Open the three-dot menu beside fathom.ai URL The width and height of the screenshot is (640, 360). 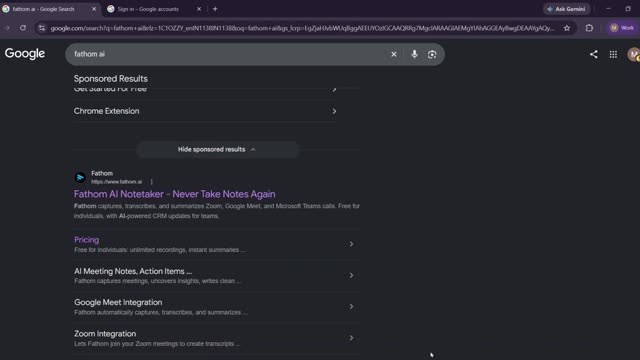(x=151, y=182)
